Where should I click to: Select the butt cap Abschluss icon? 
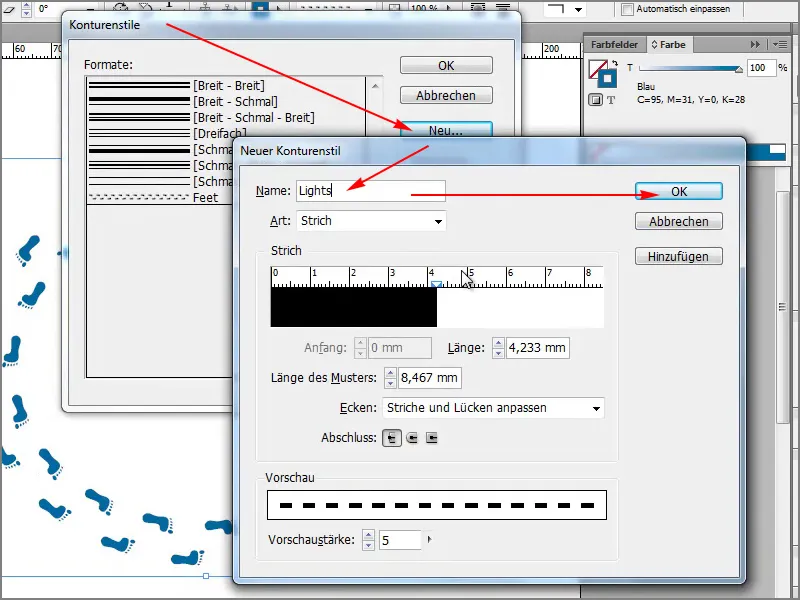[x=391, y=438]
